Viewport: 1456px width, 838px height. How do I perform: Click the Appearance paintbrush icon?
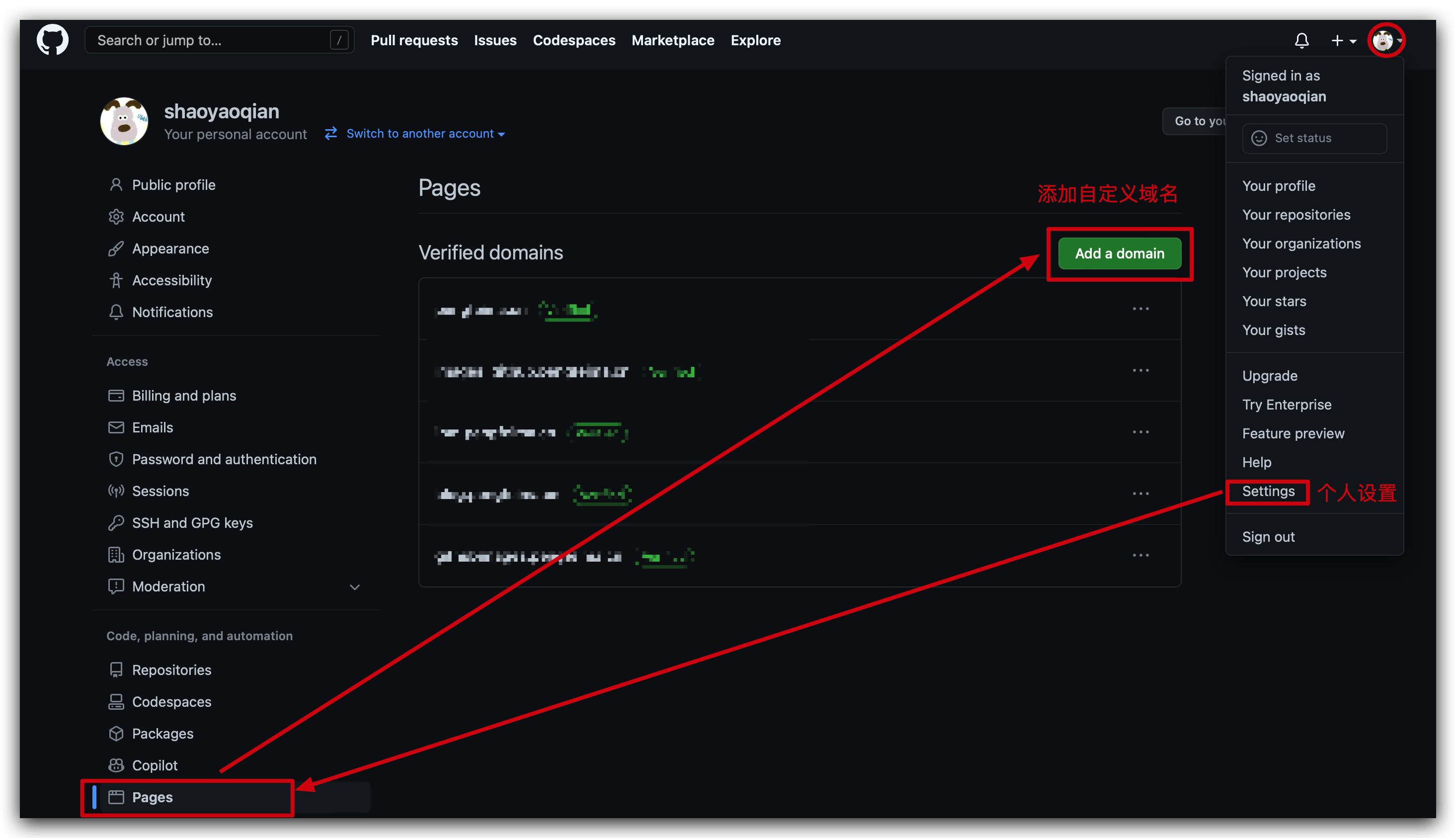coord(116,249)
